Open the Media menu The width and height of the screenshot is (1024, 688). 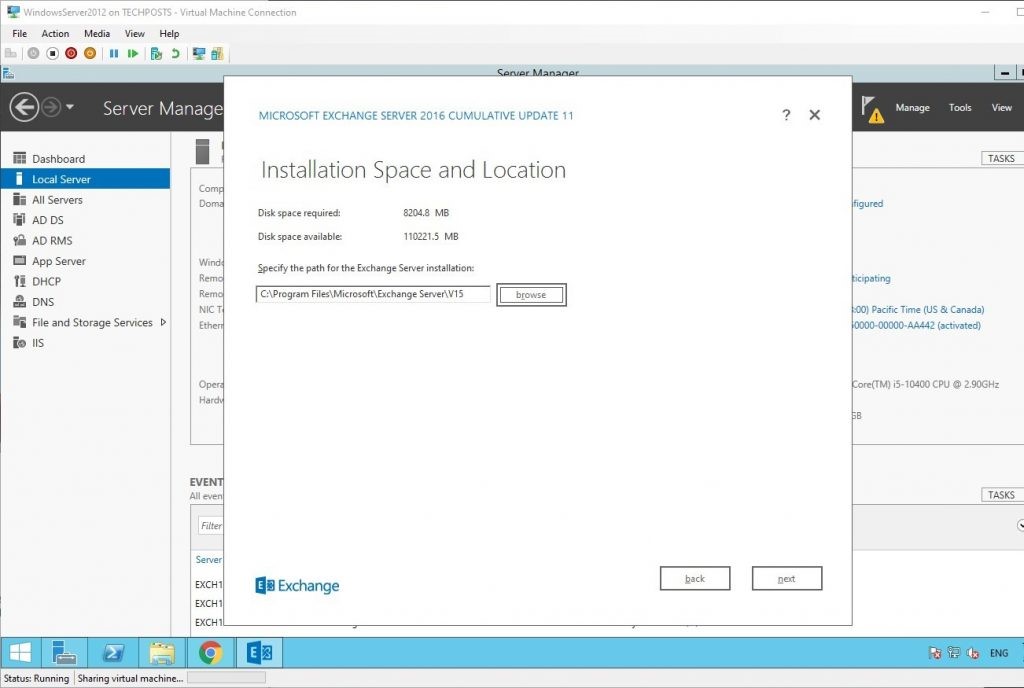[x=97, y=33]
